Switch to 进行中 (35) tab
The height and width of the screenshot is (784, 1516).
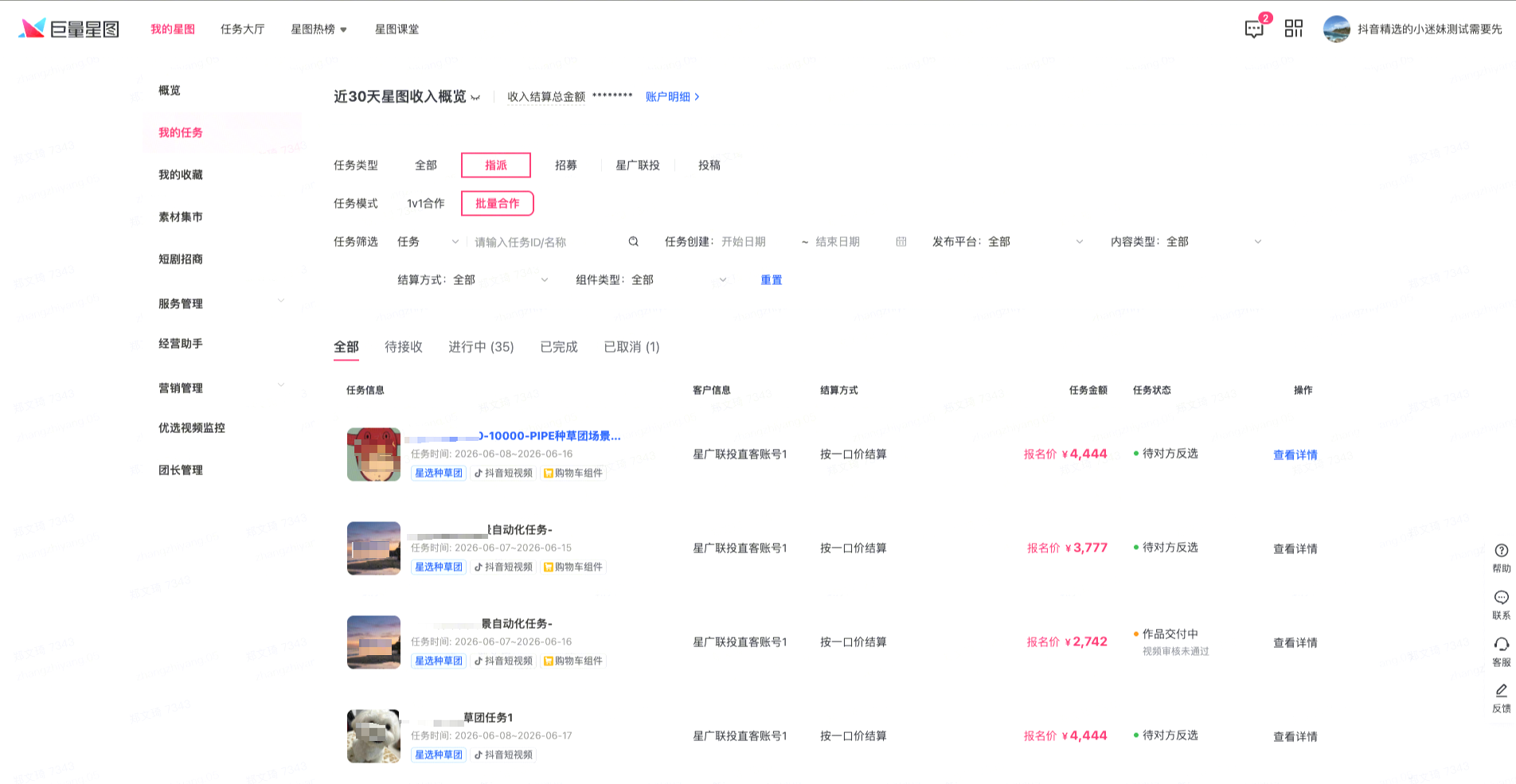click(x=481, y=347)
